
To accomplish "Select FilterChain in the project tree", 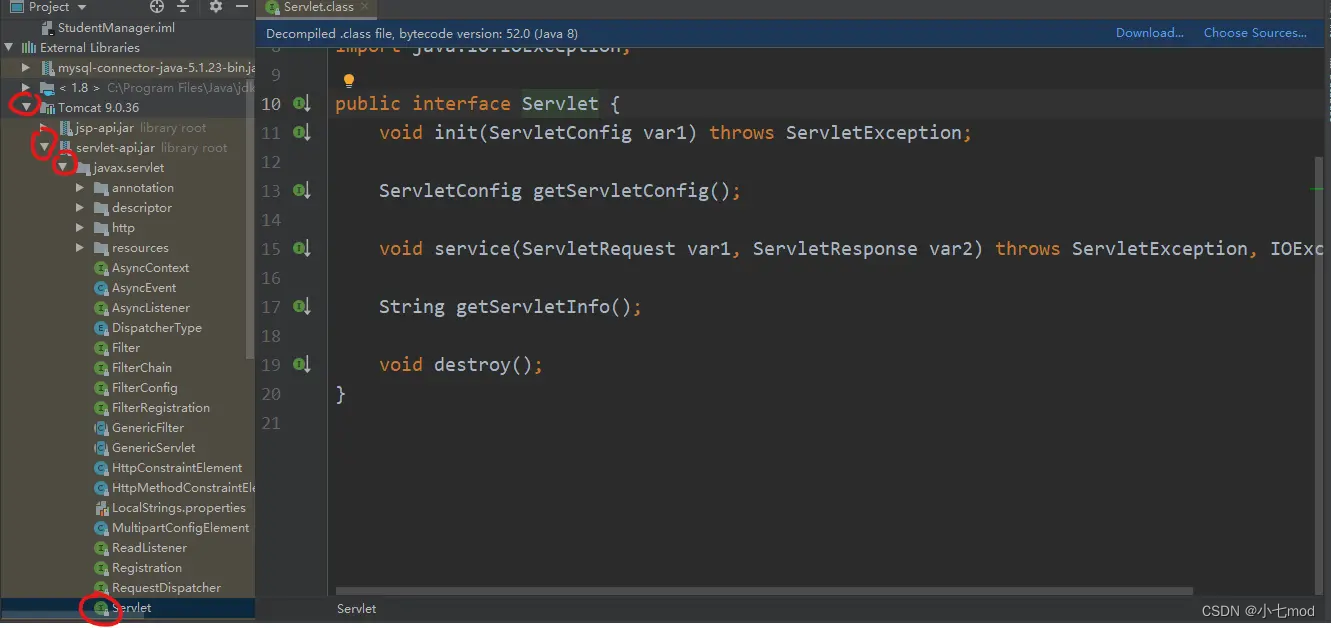I will pos(128,368).
